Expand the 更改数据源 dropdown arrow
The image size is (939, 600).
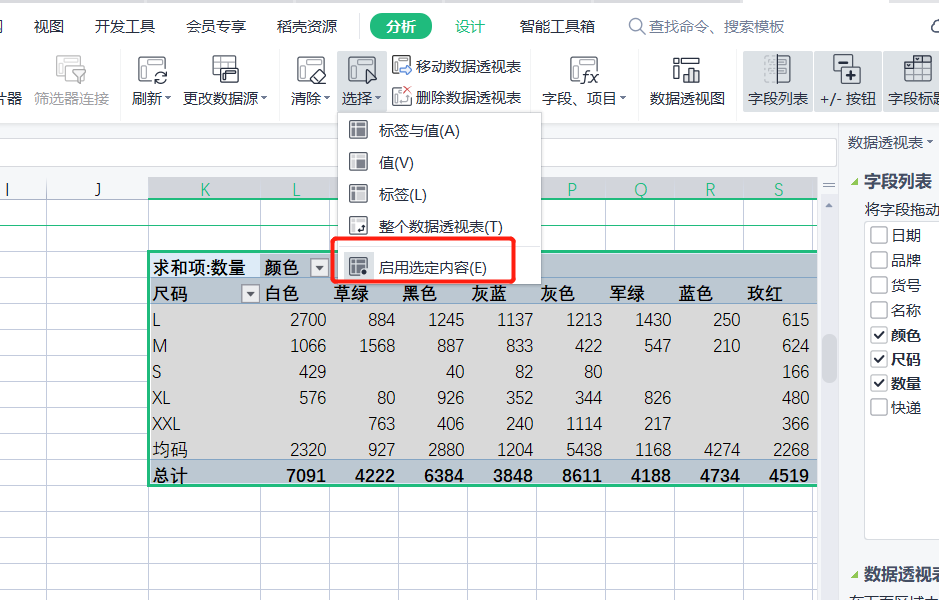coord(264,98)
